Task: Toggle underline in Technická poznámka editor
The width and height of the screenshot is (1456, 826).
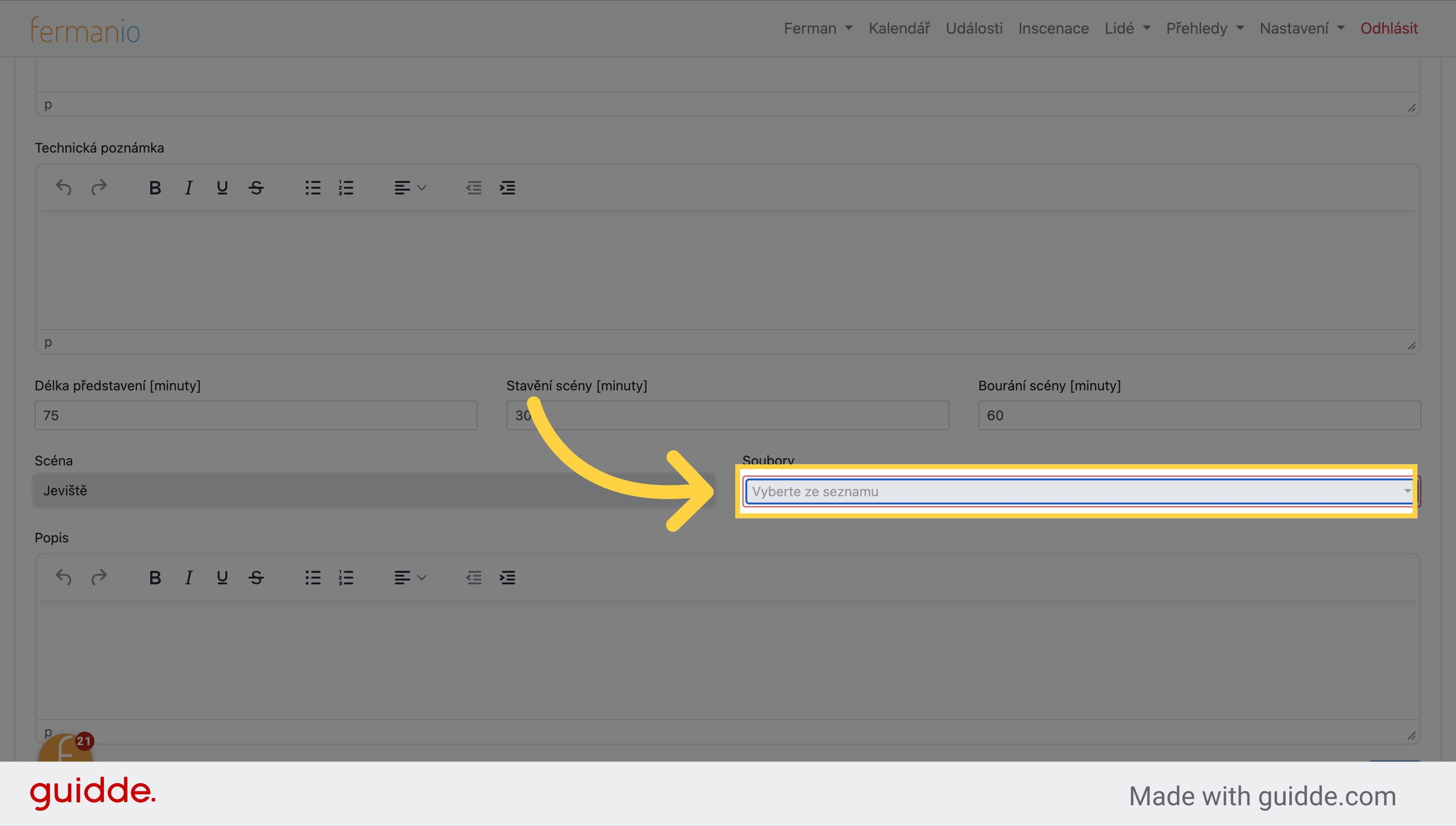Action: point(222,187)
